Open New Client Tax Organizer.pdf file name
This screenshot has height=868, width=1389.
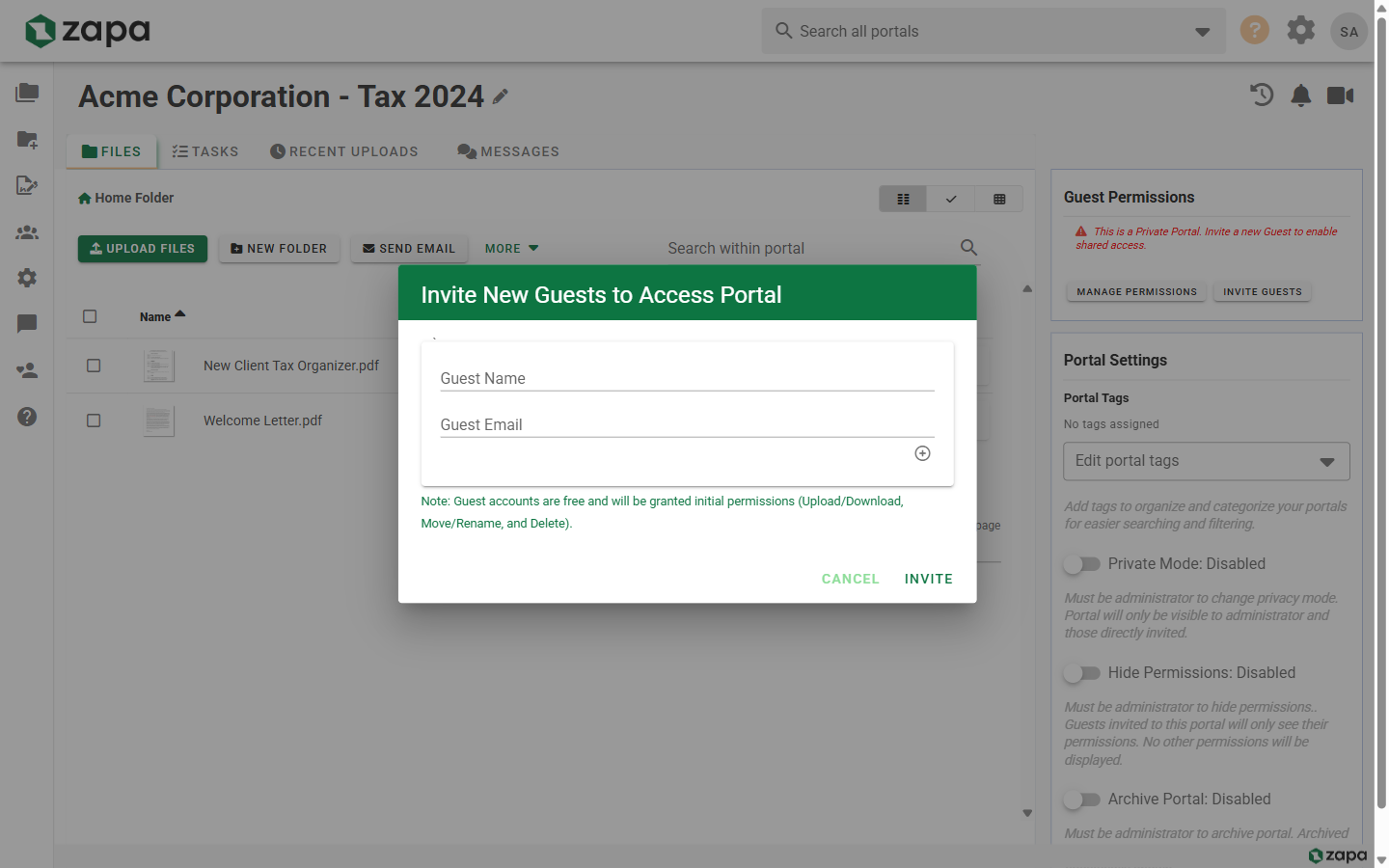coord(291,366)
